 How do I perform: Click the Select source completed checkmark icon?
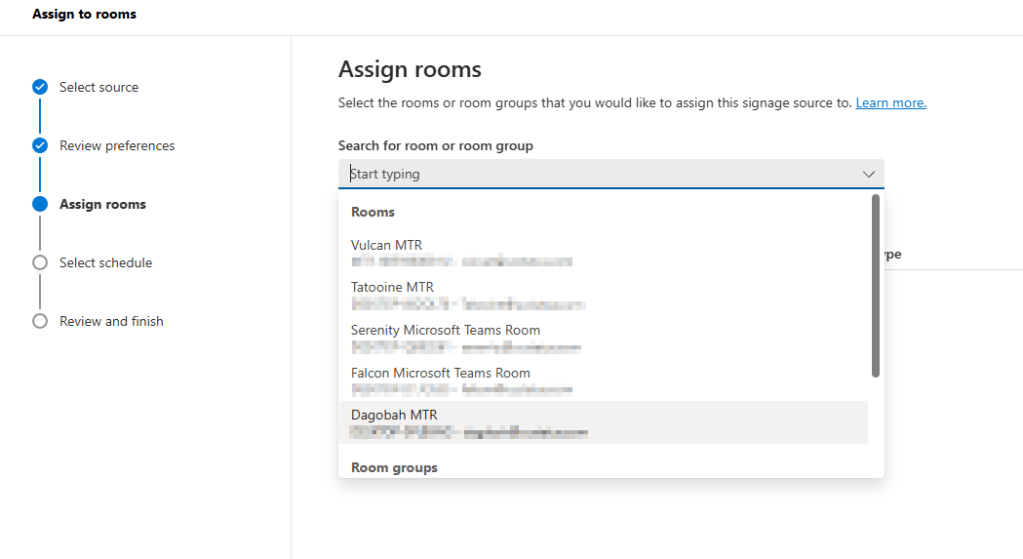pos(40,87)
